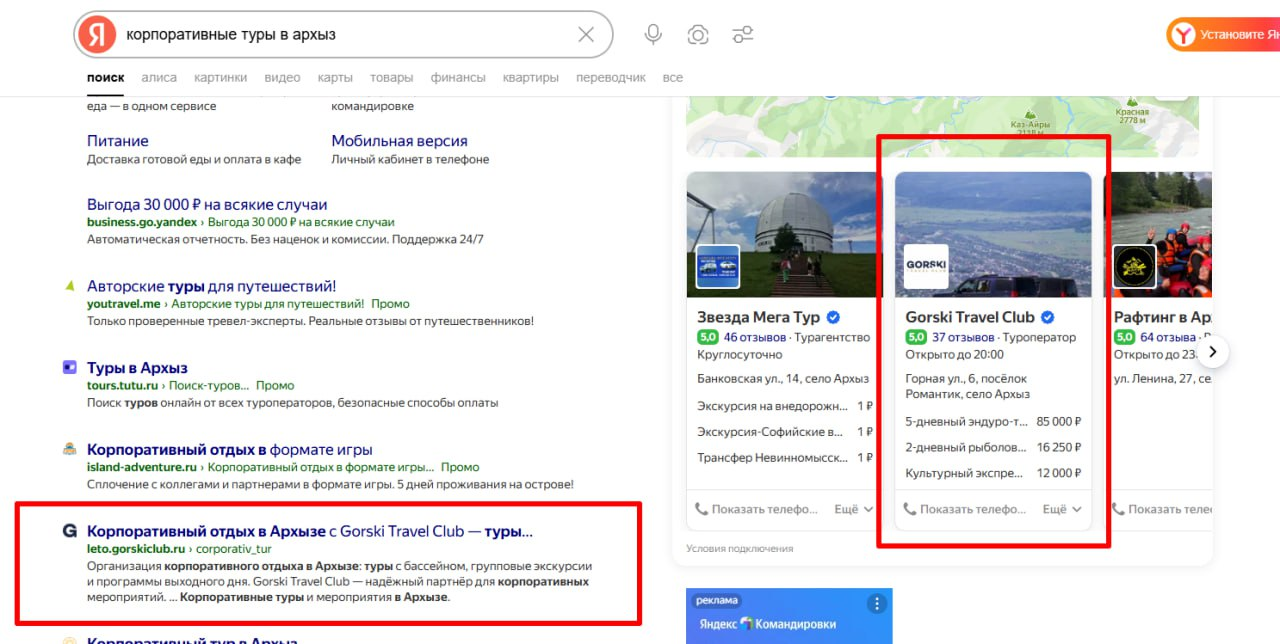Open the видео tab
This screenshot has width=1280, height=644.
pyautogui.click(x=282, y=77)
